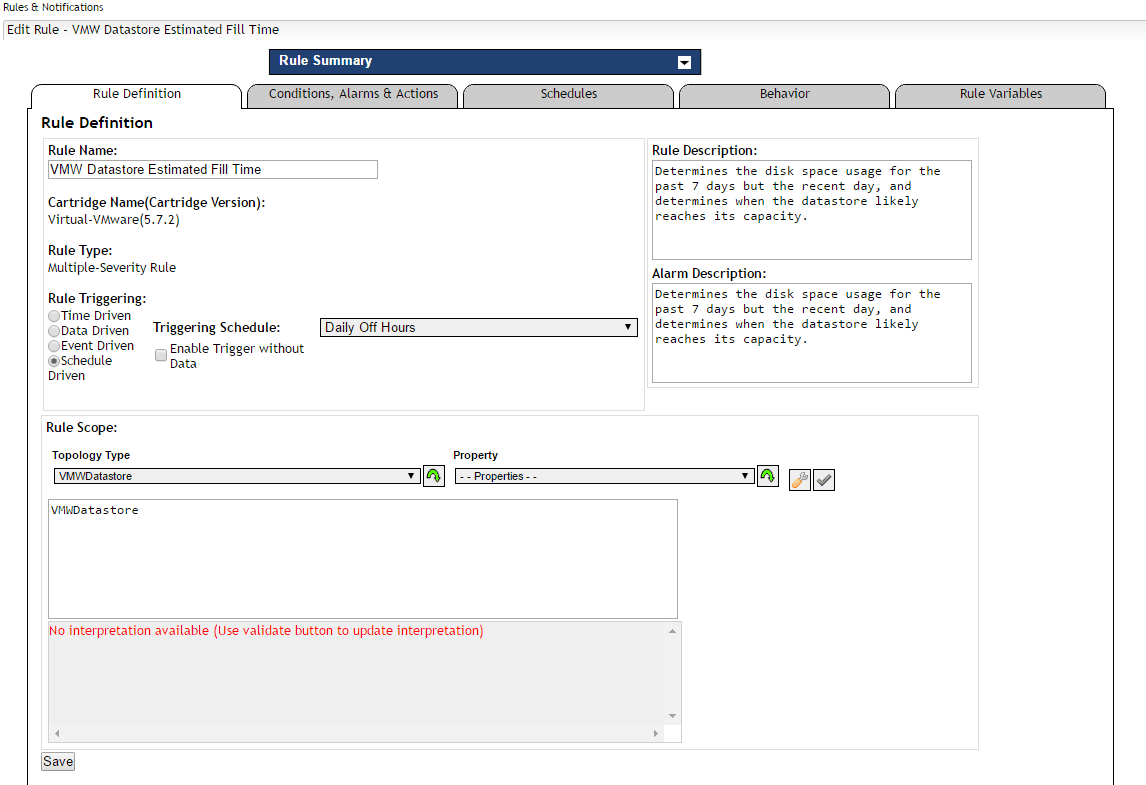This screenshot has height=785, width=1146.
Task: Click the validate checkmark icon
Action: coord(824,479)
